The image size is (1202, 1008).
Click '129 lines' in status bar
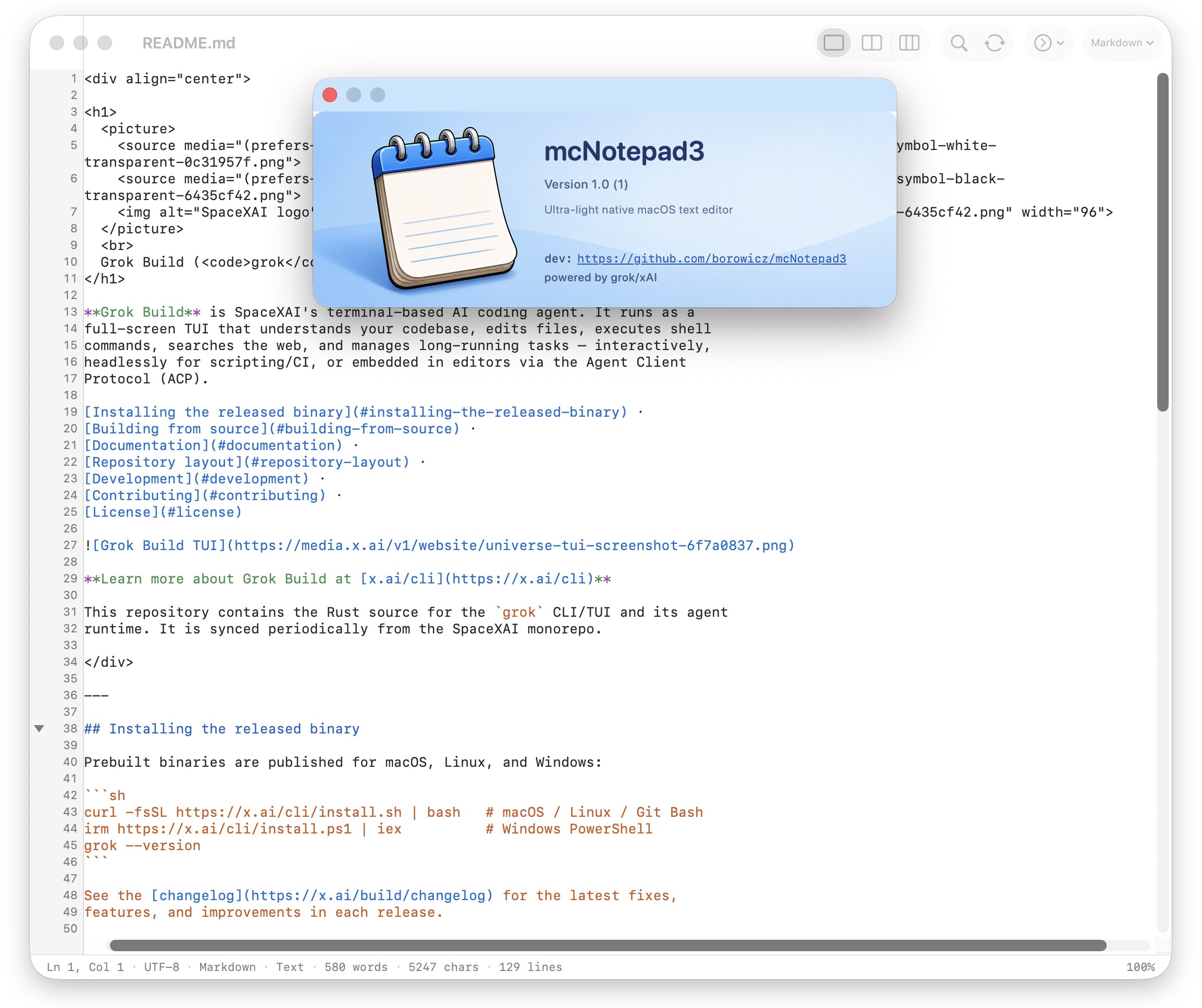click(530, 967)
